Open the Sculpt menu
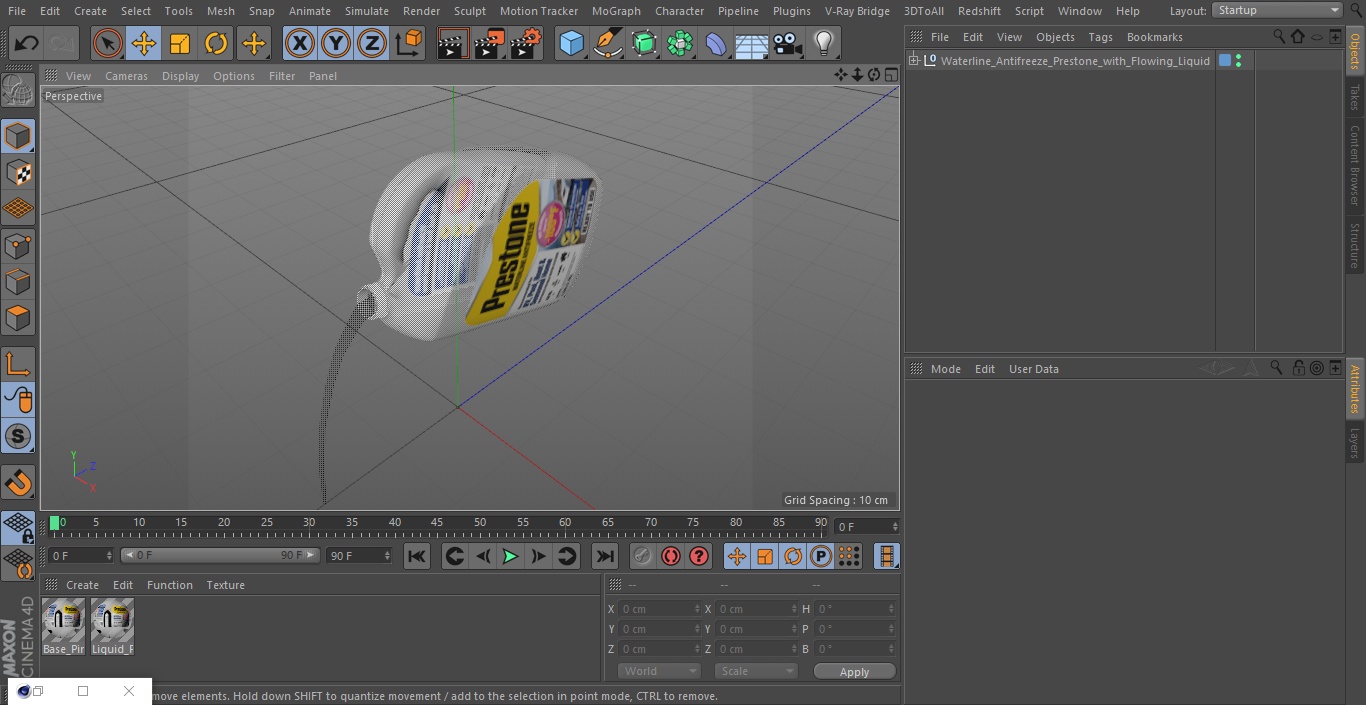The image size is (1366, 705). (469, 11)
